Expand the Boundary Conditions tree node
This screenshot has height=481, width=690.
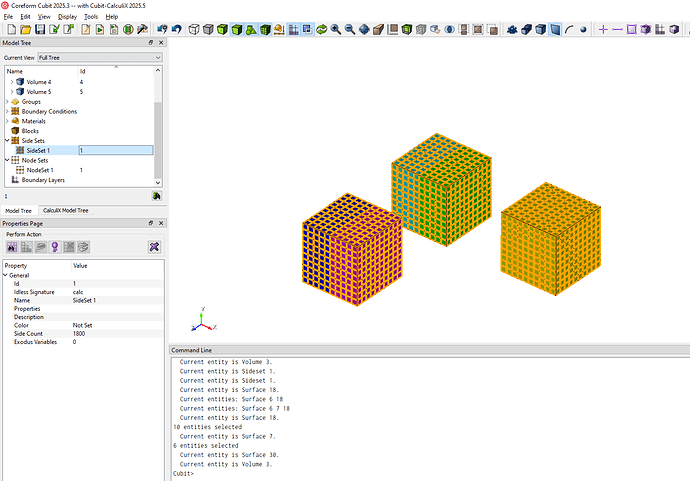[7, 111]
